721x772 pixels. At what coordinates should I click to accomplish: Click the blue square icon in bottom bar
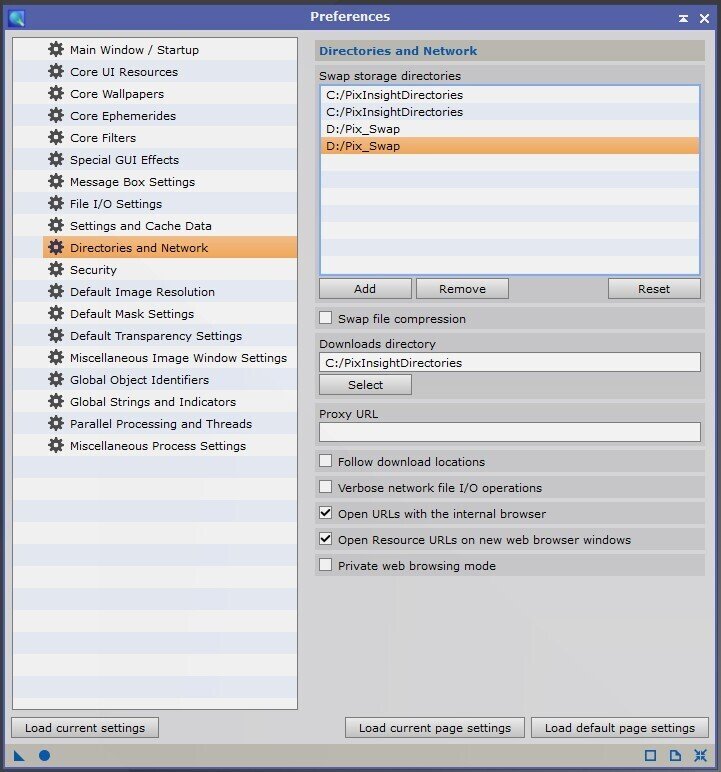click(x=650, y=755)
